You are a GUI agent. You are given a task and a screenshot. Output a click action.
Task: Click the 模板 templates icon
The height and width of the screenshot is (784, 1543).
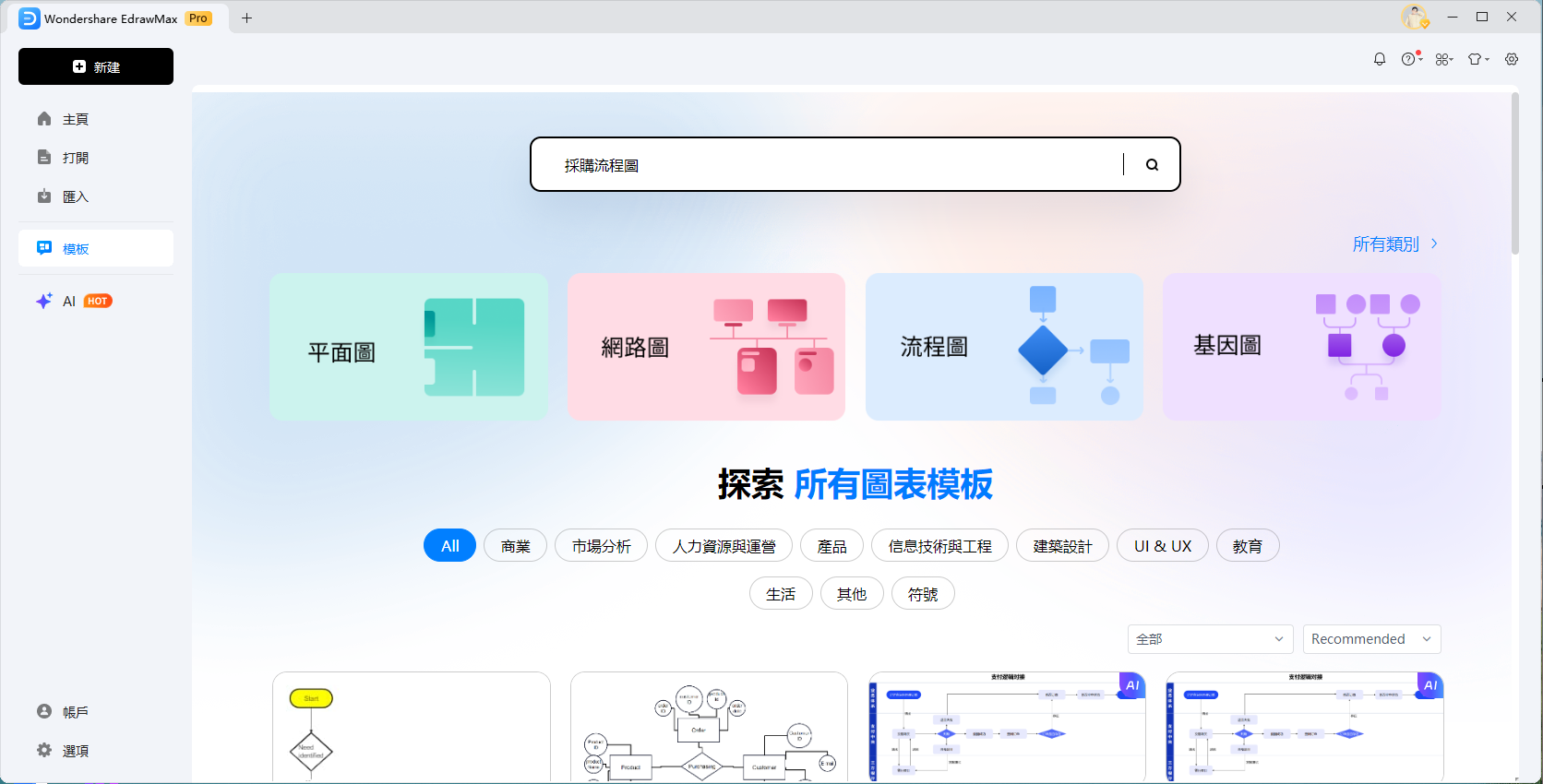[44, 248]
